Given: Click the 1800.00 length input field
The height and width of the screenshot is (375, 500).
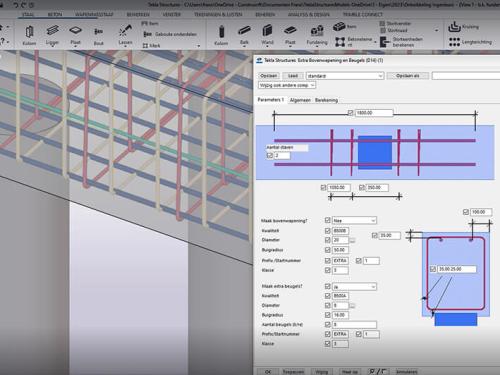Looking at the screenshot, I should [x=374, y=113].
